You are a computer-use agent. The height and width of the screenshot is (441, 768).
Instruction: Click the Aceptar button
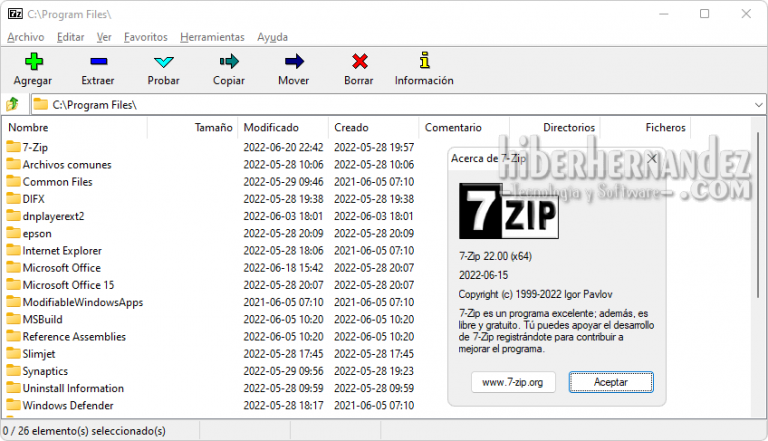[x=610, y=382]
